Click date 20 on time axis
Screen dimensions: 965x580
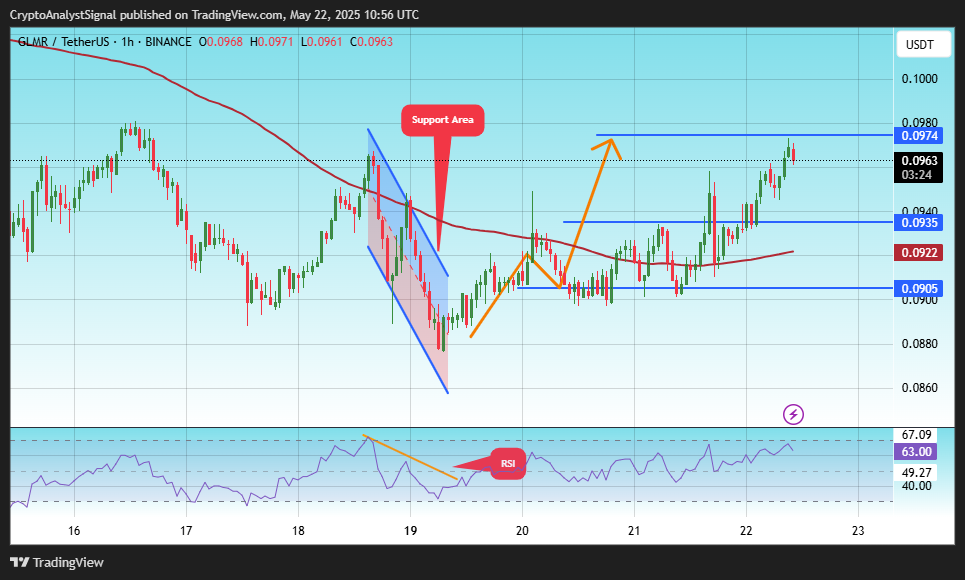(x=522, y=531)
